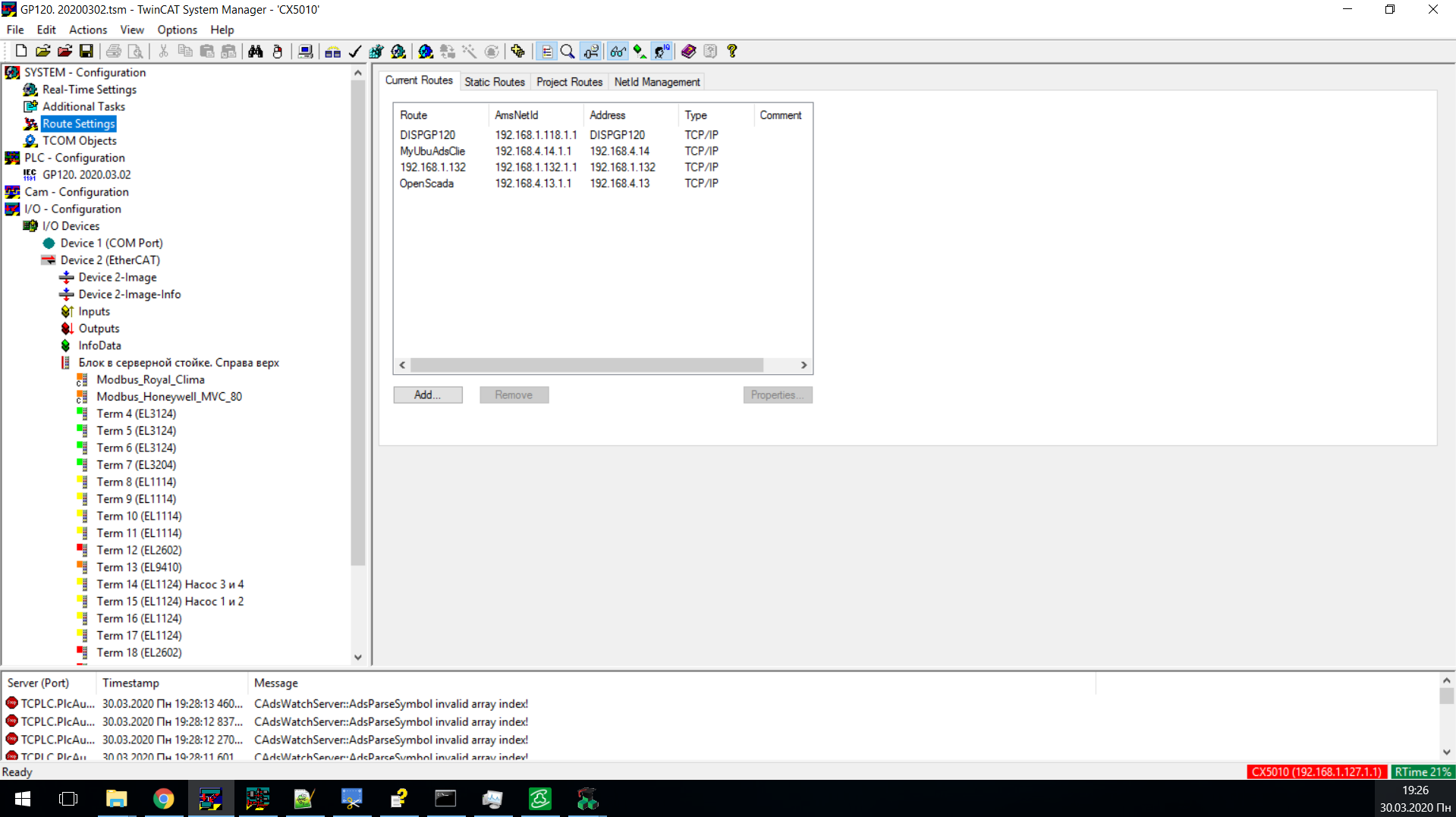Click the Add... button

point(427,394)
